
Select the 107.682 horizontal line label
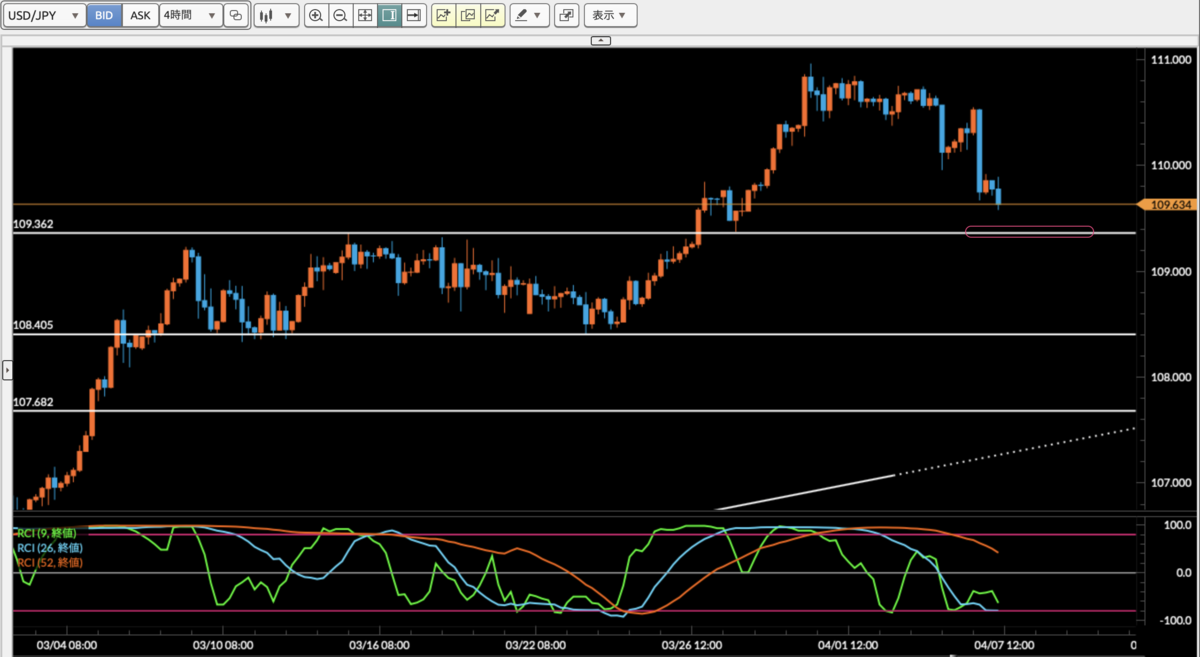(33, 402)
